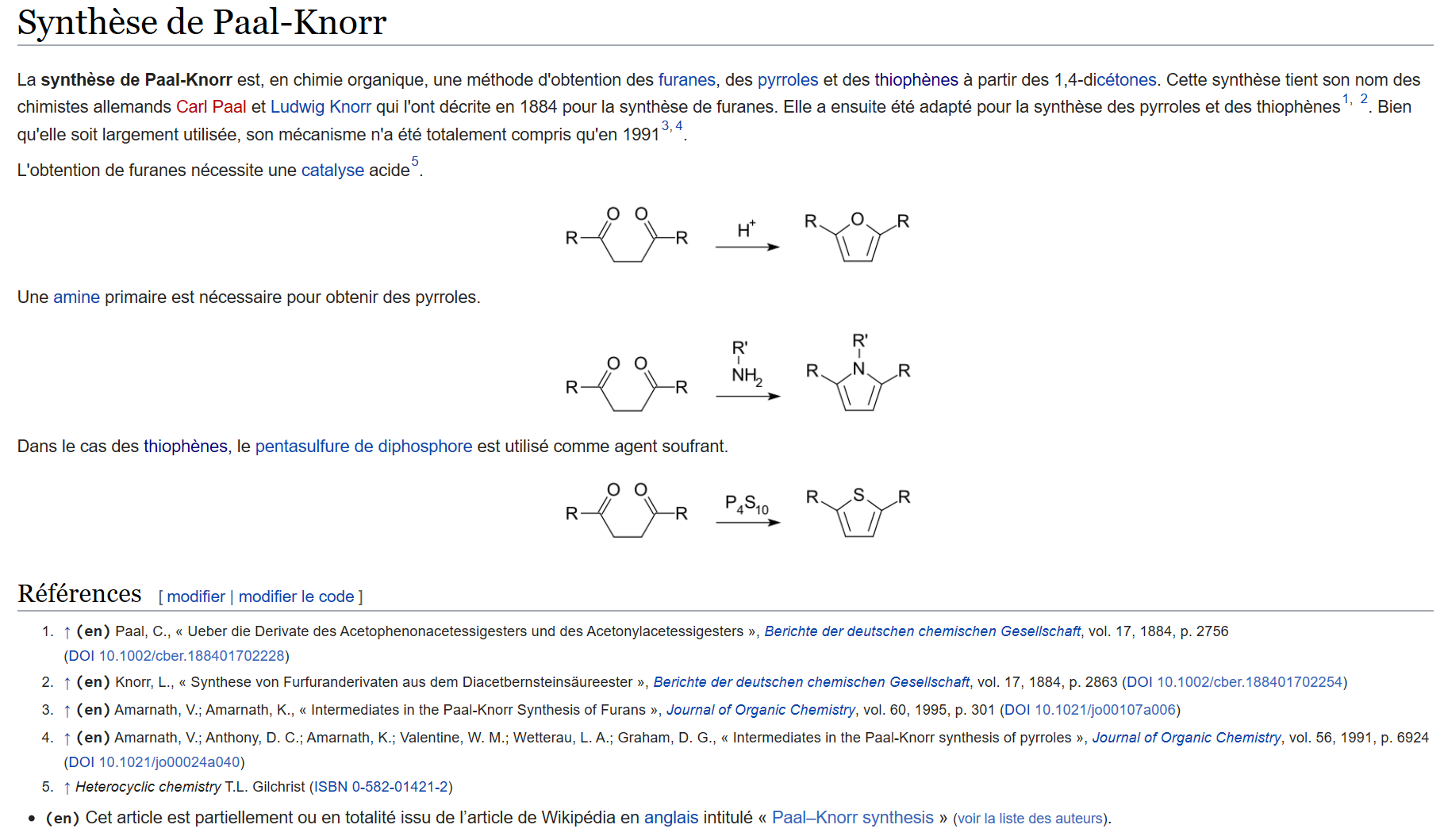Open DOI 10.1021/jo00107a006 link

point(1090,710)
